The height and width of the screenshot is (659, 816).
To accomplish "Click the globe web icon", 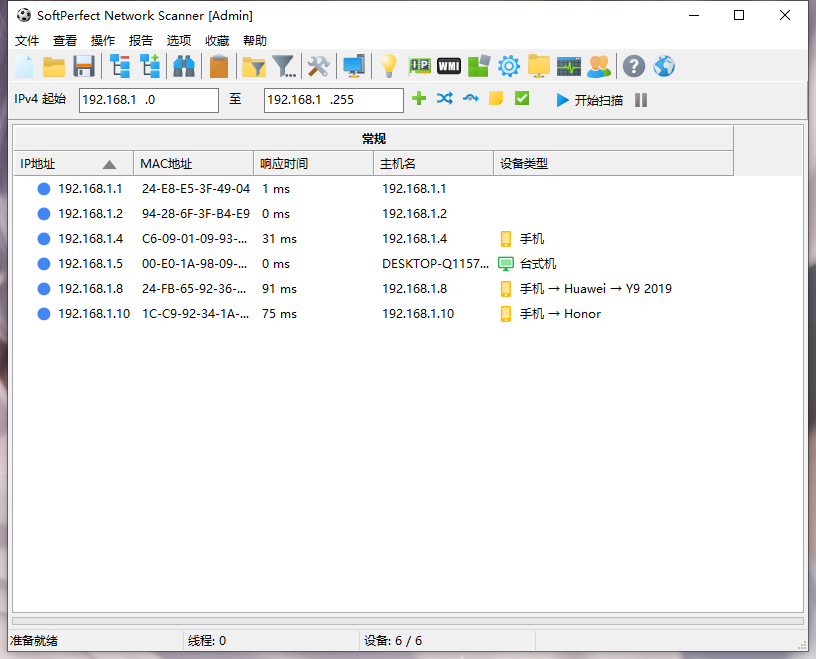I will click(664, 66).
